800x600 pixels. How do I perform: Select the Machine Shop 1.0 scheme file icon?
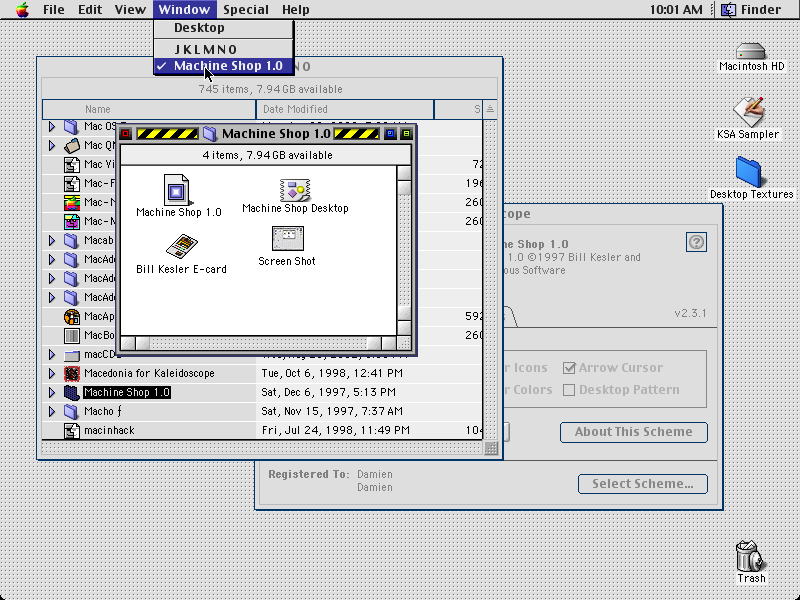coord(177,190)
